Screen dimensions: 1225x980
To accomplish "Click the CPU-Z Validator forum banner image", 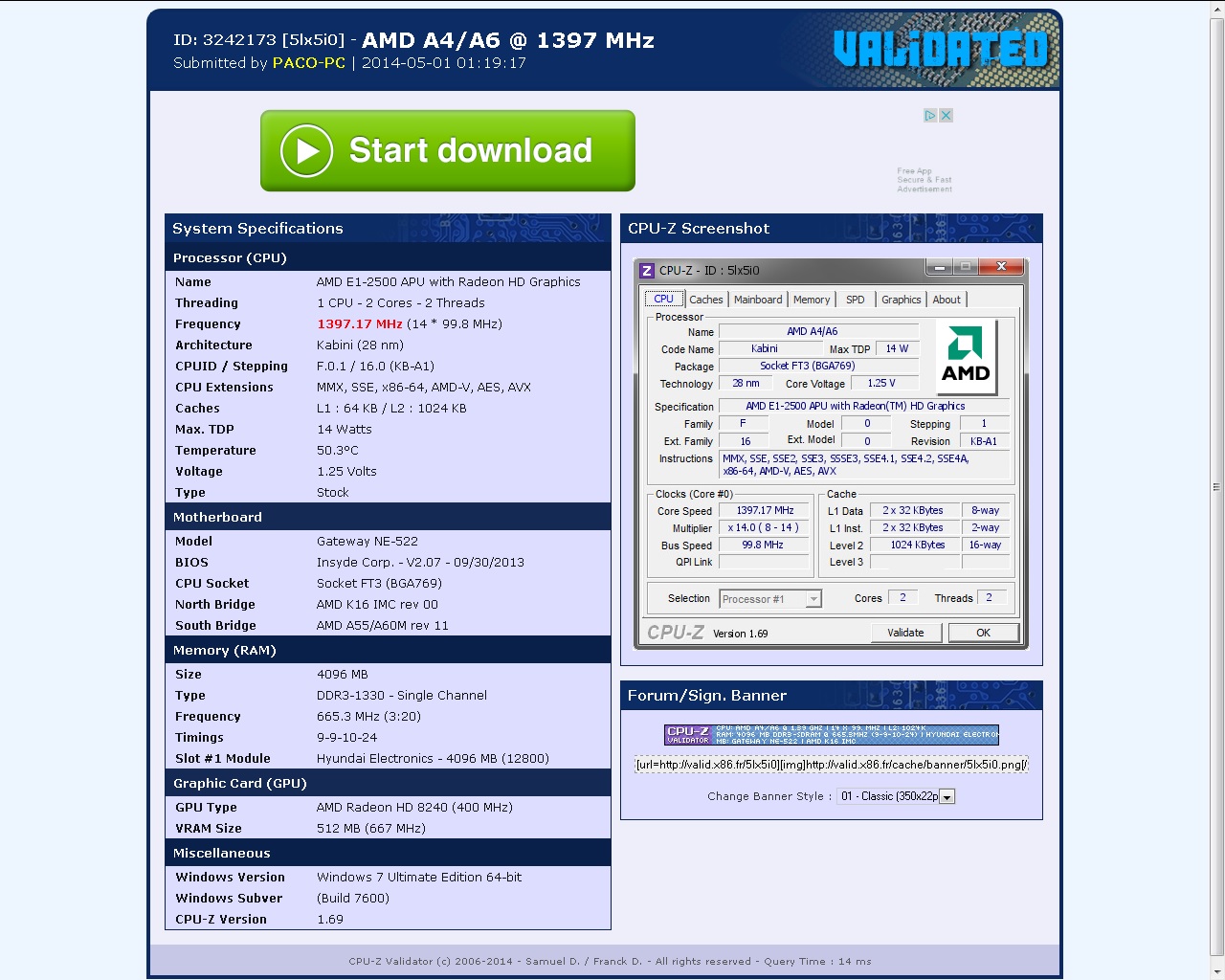I will tap(832, 734).
